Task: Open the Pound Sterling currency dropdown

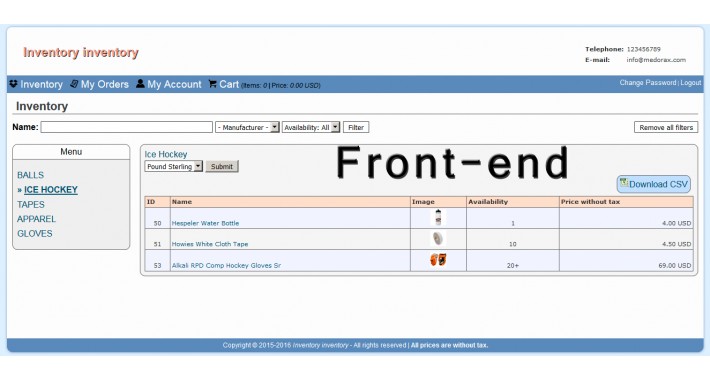Action: point(173,166)
